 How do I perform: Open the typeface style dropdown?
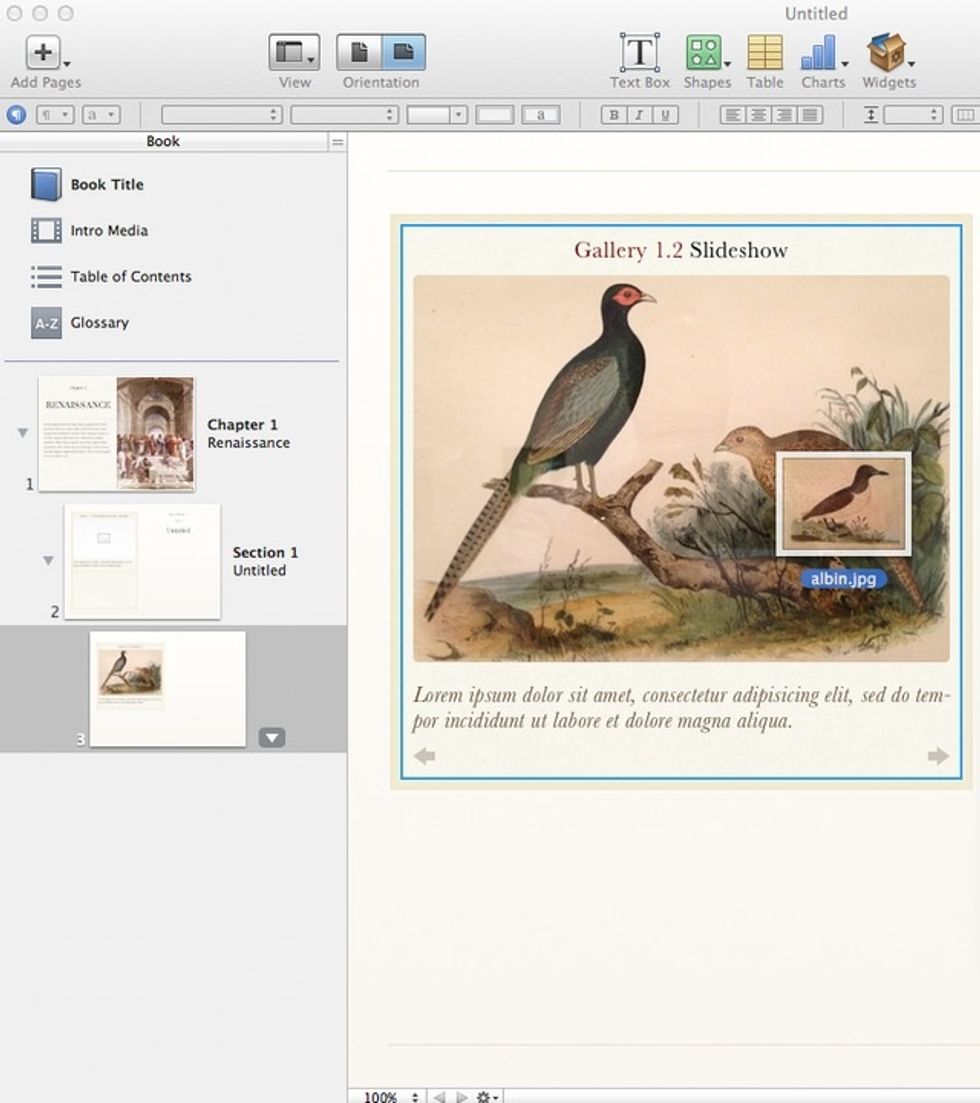[344, 115]
